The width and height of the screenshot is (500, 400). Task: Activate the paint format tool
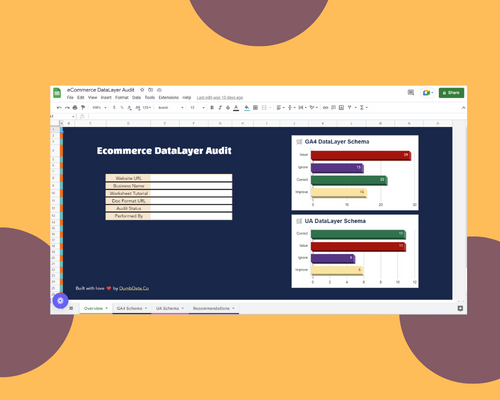point(83,107)
